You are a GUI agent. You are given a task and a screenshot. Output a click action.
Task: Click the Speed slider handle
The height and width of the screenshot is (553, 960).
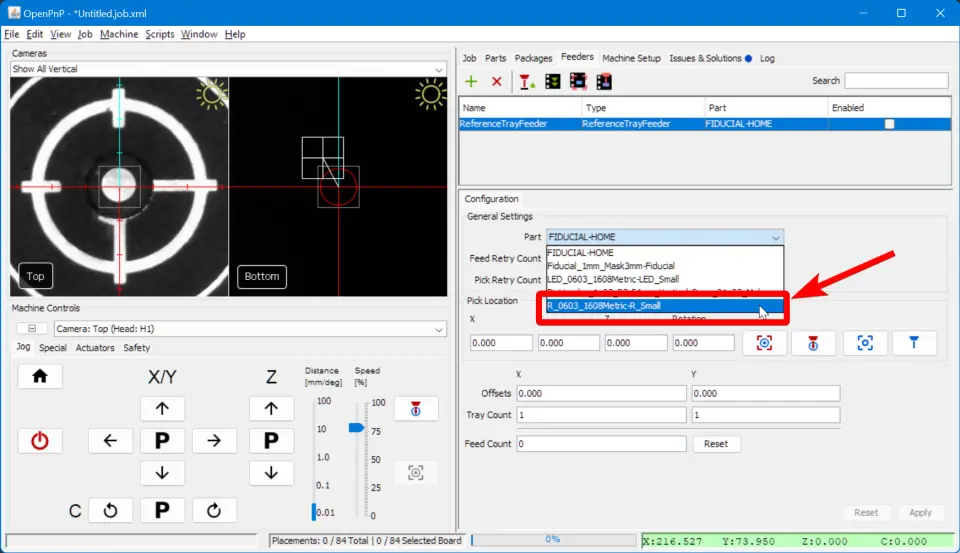[x=355, y=427]
